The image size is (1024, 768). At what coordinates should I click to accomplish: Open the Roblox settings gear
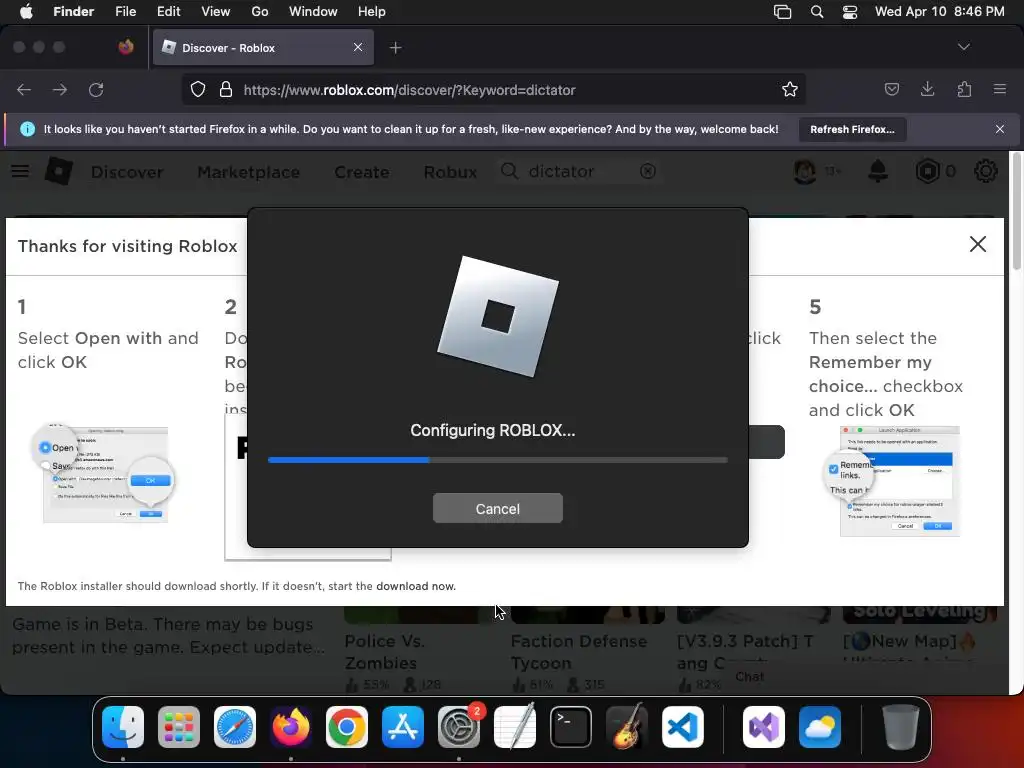coord(985,171)
